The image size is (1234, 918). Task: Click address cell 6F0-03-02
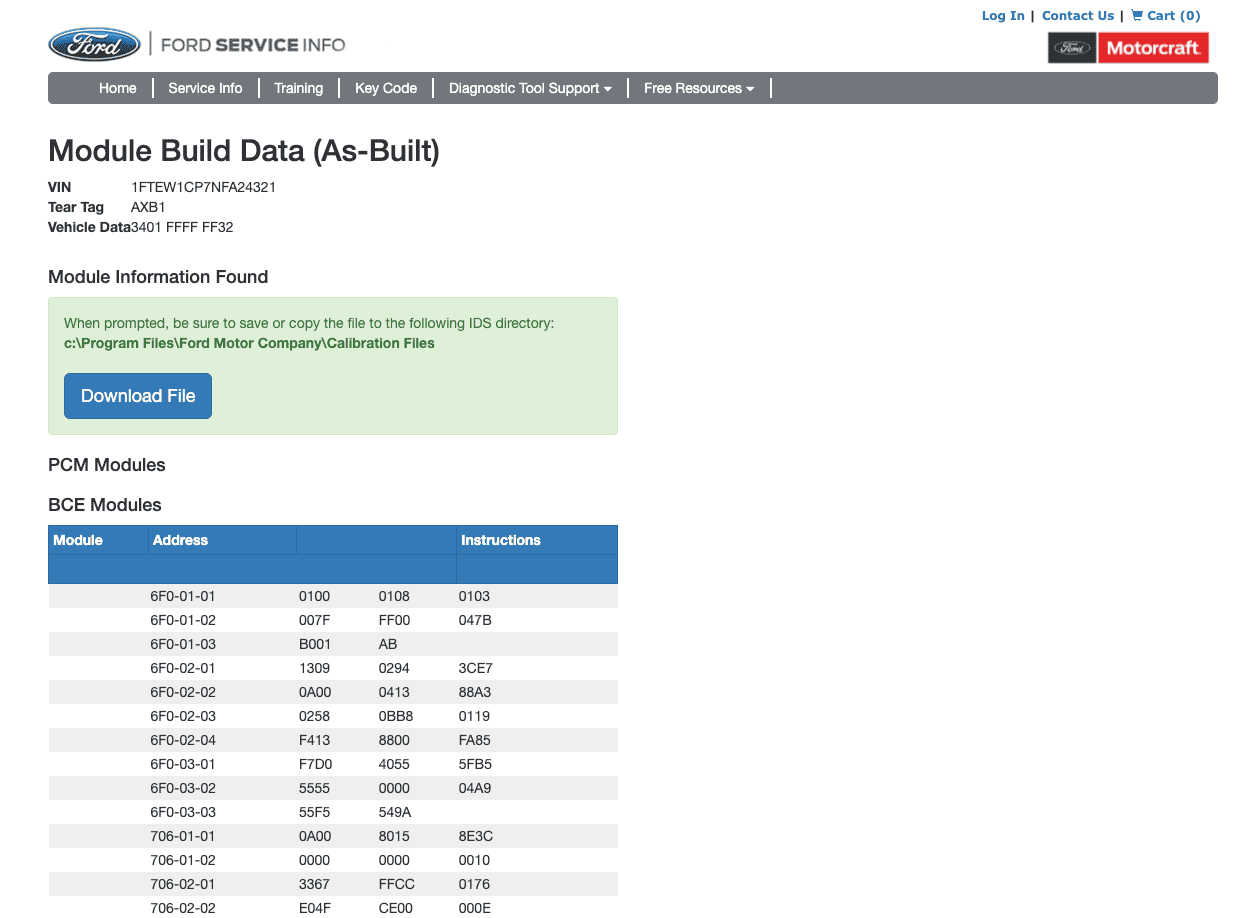coord(183,788)
